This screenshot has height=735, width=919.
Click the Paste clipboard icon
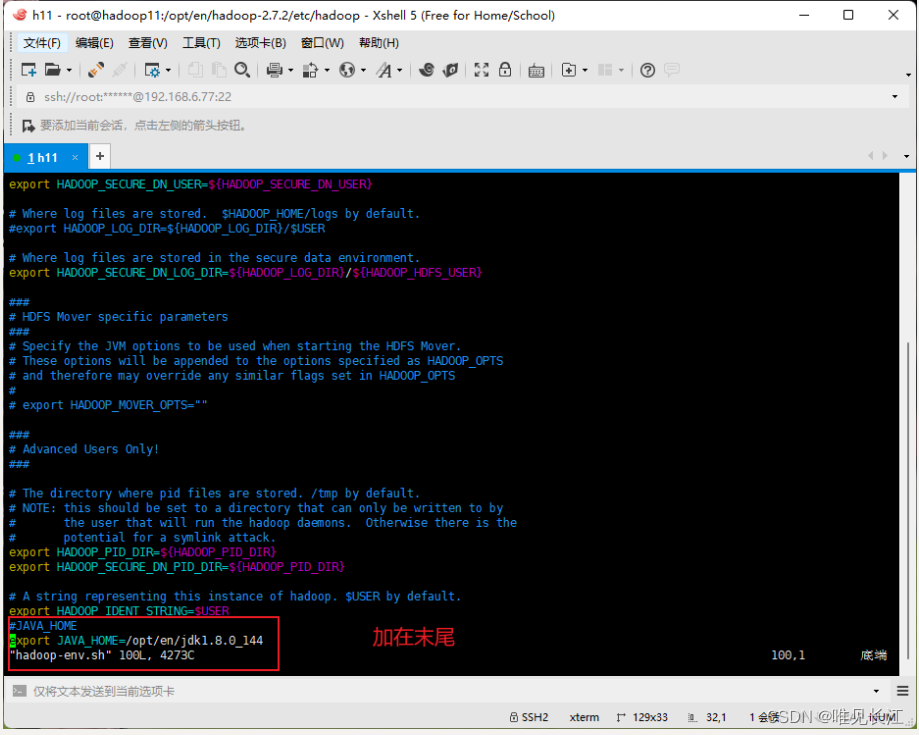click(219, 70)
